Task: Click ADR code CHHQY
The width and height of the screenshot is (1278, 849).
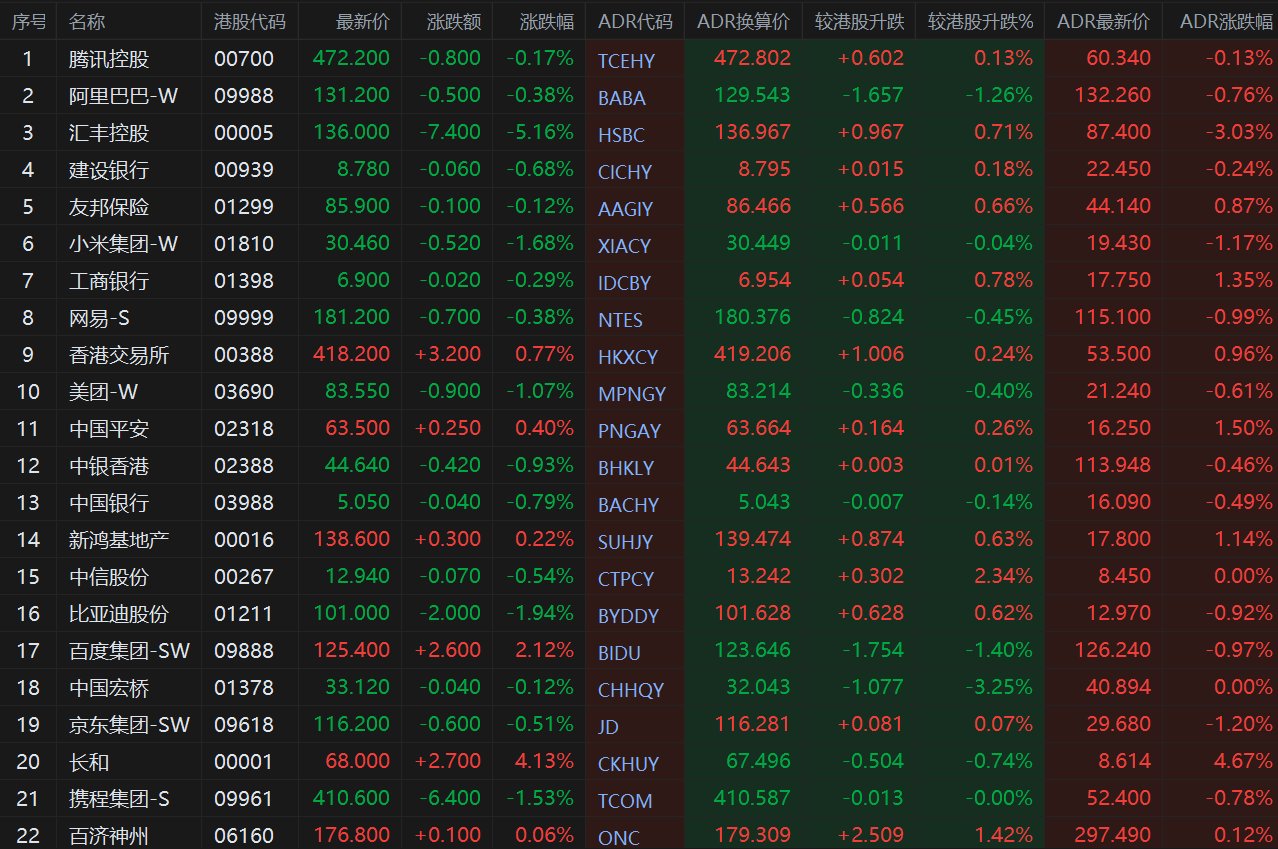Action: 631,690
